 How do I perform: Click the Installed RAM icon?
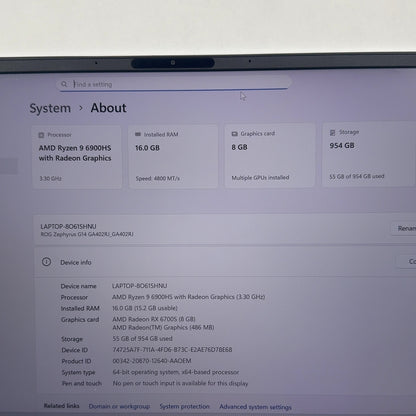[x=138, y=134]
